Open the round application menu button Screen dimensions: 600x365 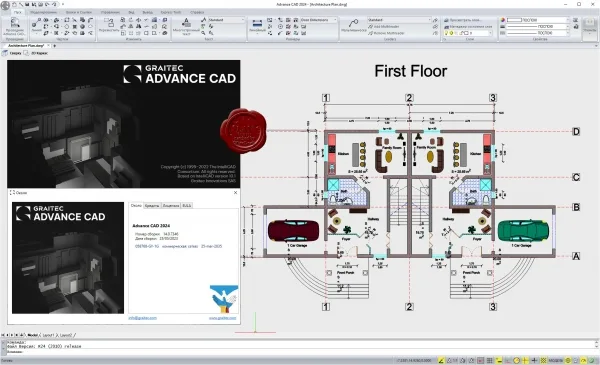click(x=5, y=5)
